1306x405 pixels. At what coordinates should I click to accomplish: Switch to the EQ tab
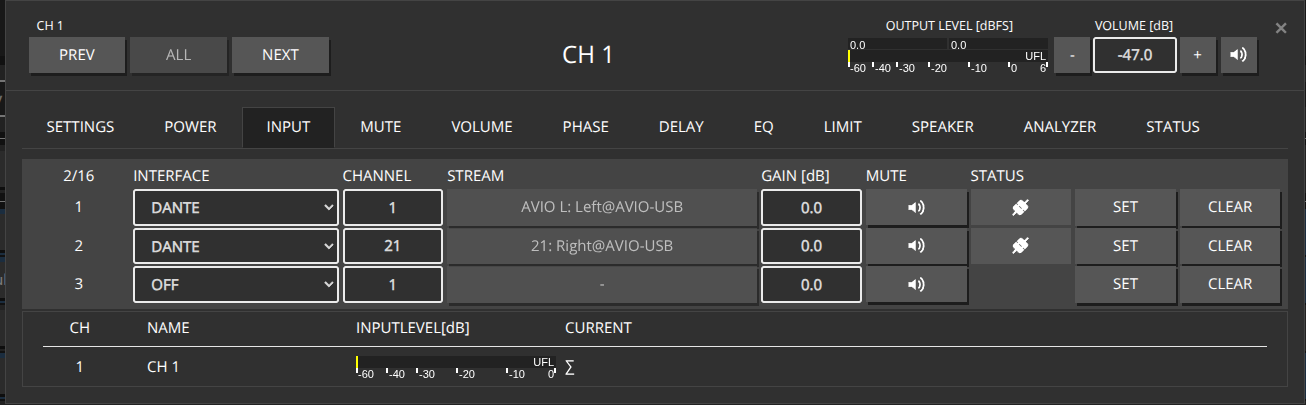[x=763, y=127]
